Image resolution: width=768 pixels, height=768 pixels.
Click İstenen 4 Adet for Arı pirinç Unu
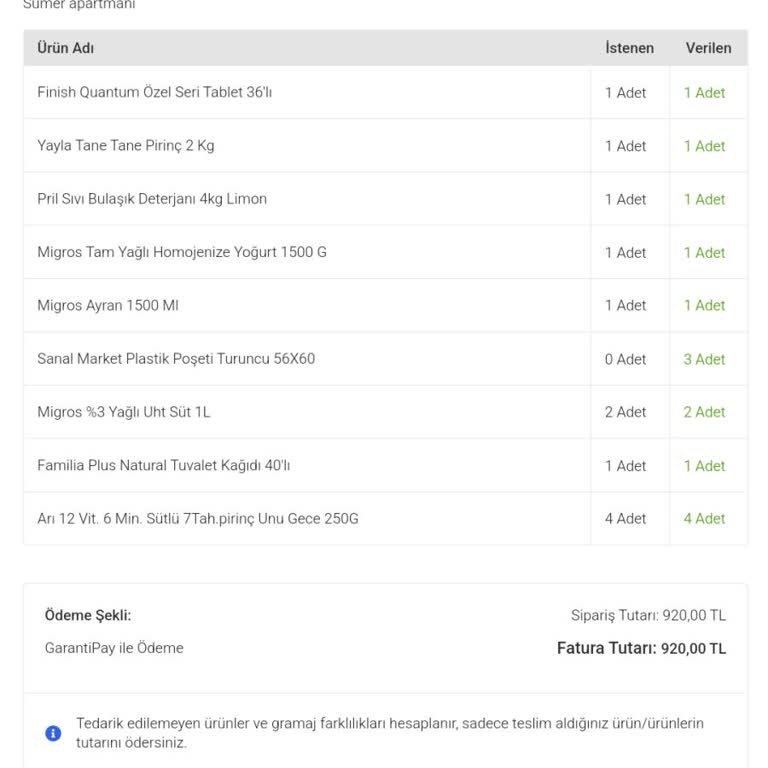tap(625, 518)
